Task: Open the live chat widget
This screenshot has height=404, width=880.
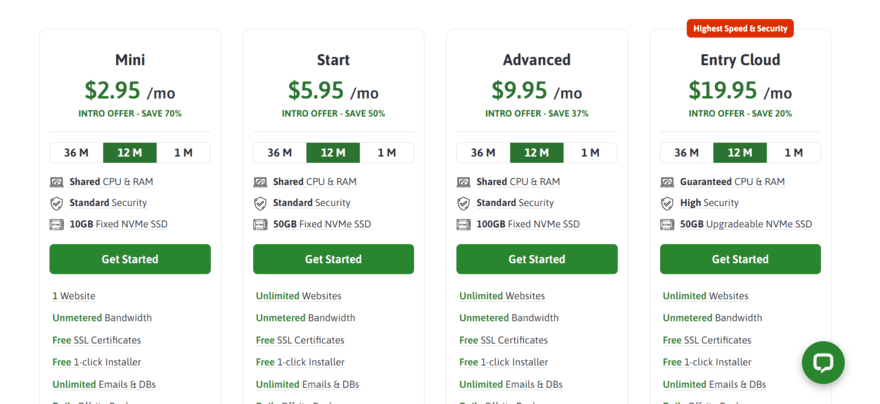Action: click(x=823, y=362)
